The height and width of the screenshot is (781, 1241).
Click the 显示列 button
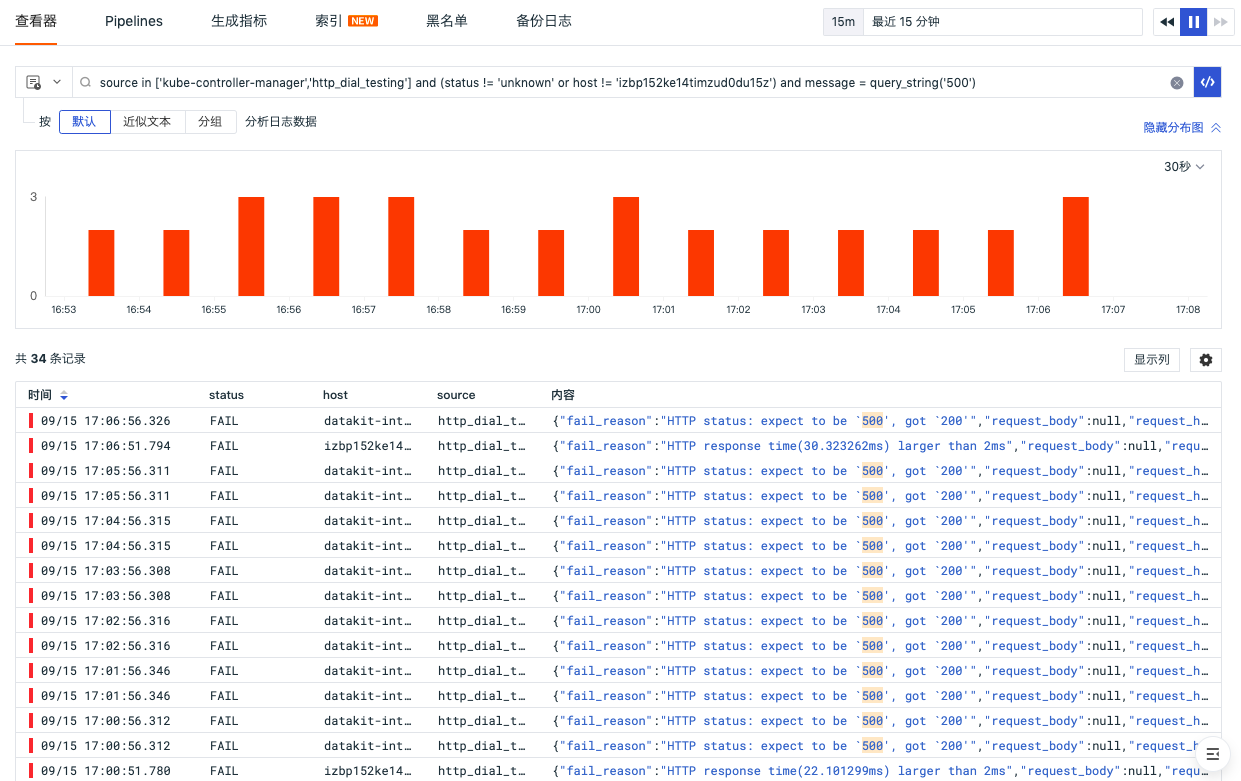[1152, 360]
